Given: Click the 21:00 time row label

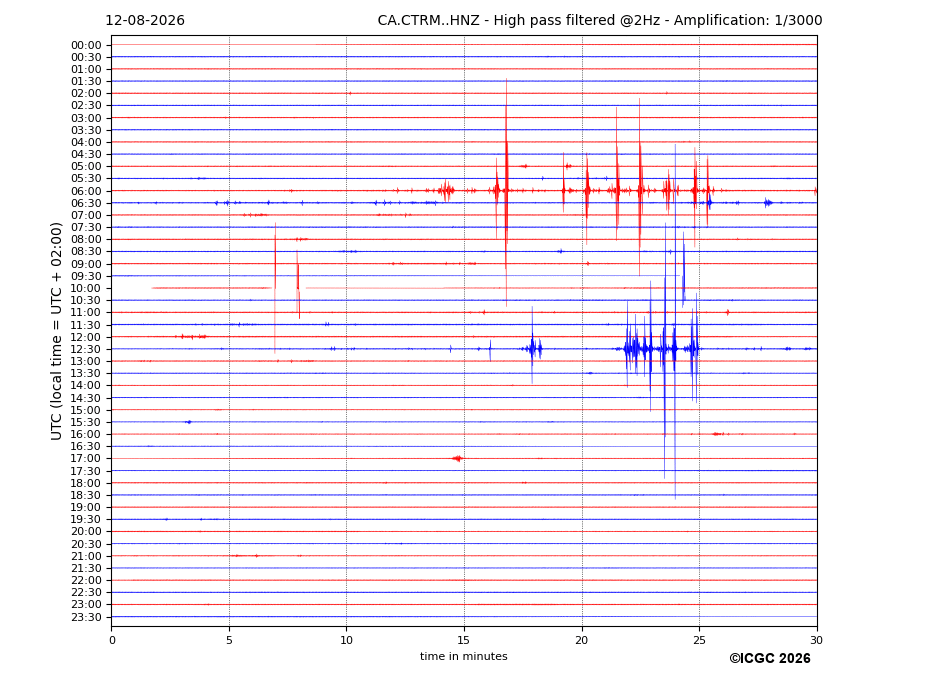Looking at the screenshot, I should point(86,556).
